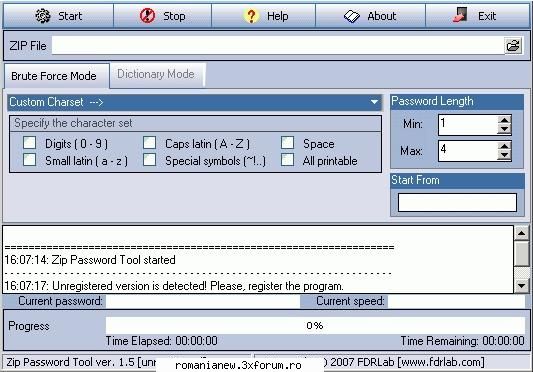The image size is (533, 372).
Task: Click the Time Remaining: 00:00:00 text
Action: click(462, 341)
